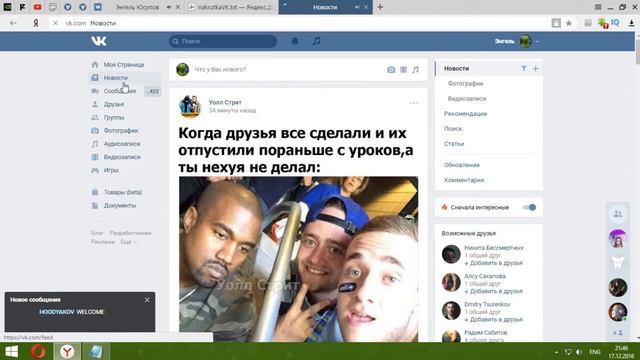The width and height of the screenshot is (640, 360).
Task: Open Друзья in left menu
Action: [113, 104]
